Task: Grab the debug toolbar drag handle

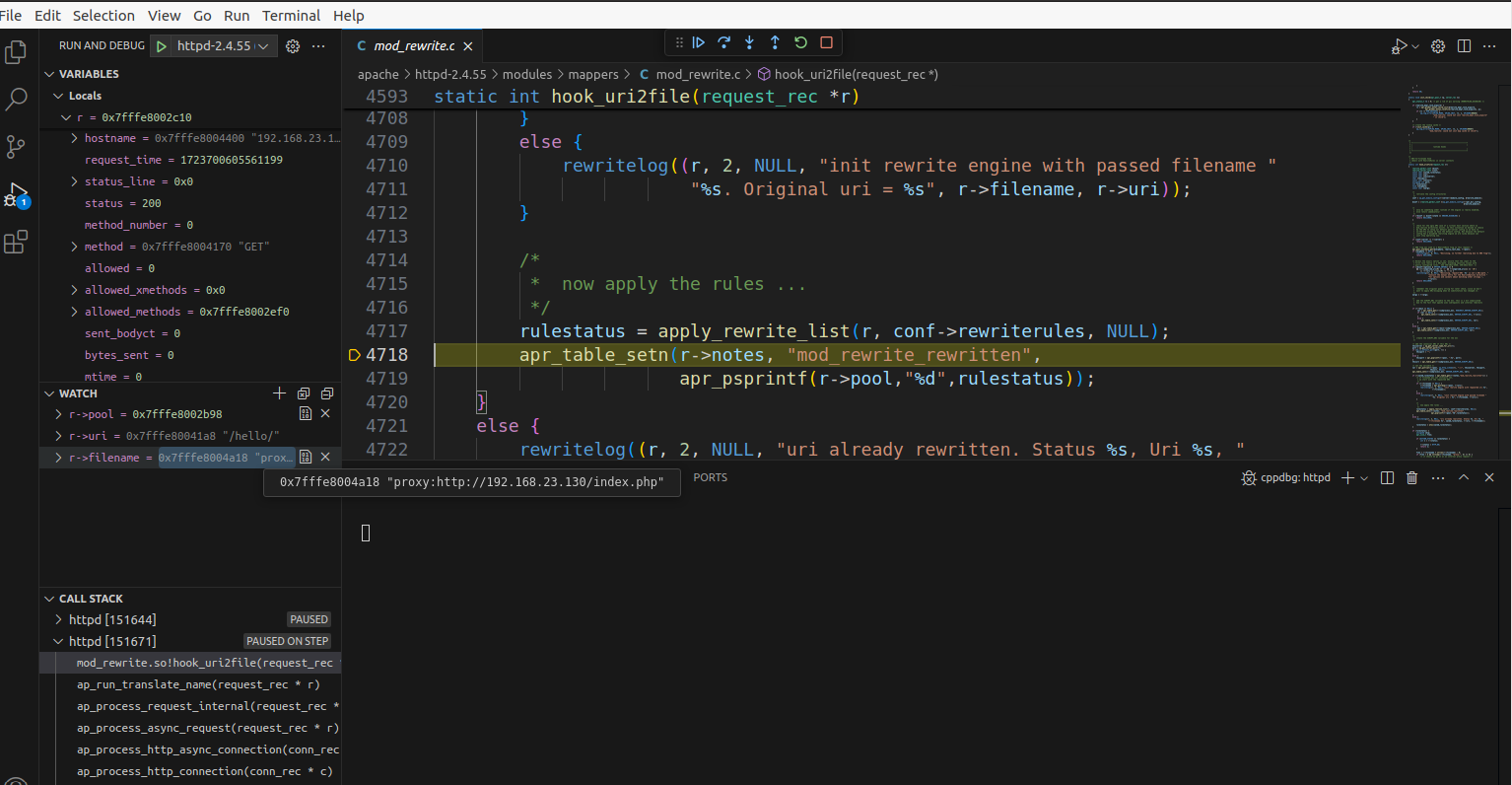Action: point(679,42)
